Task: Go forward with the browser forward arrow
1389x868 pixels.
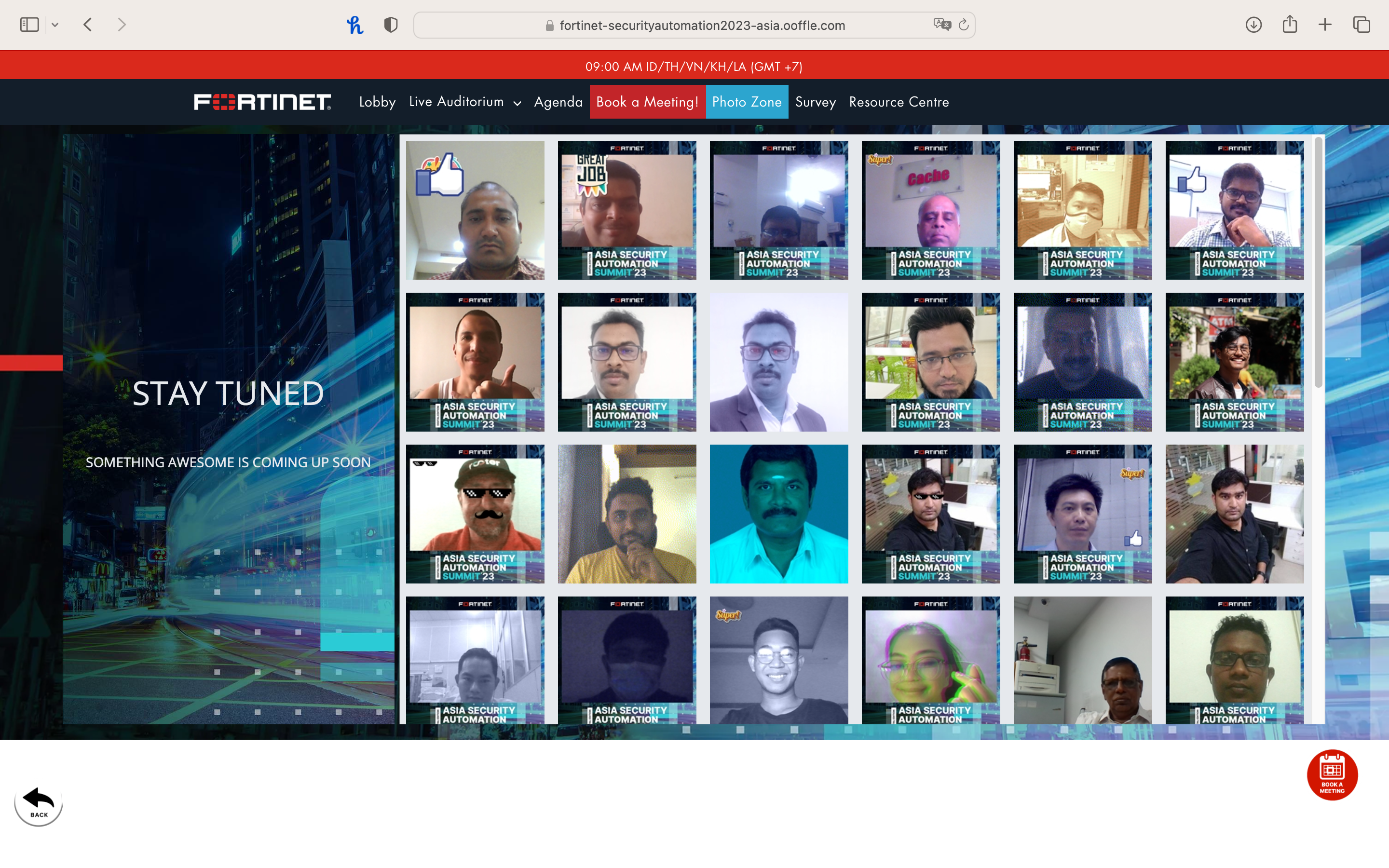Action: click(x=121, y=25)
